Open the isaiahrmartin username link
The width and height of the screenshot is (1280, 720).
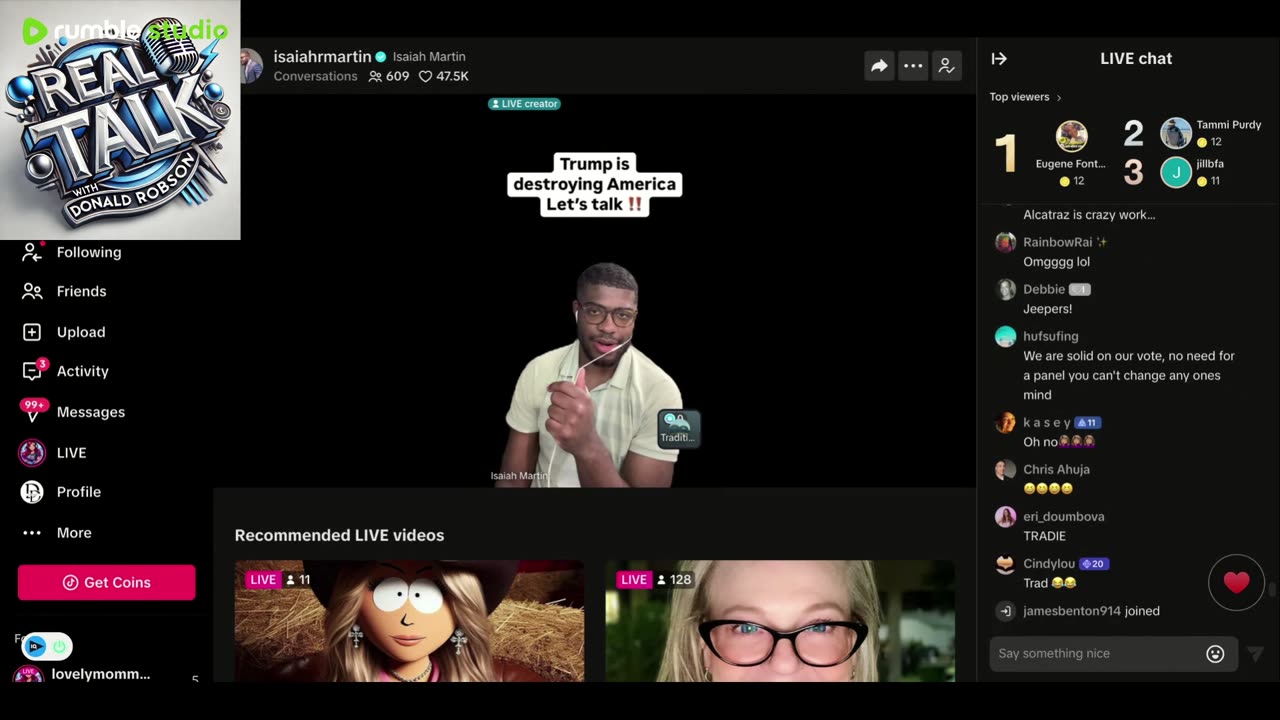[x=322, y=57]
